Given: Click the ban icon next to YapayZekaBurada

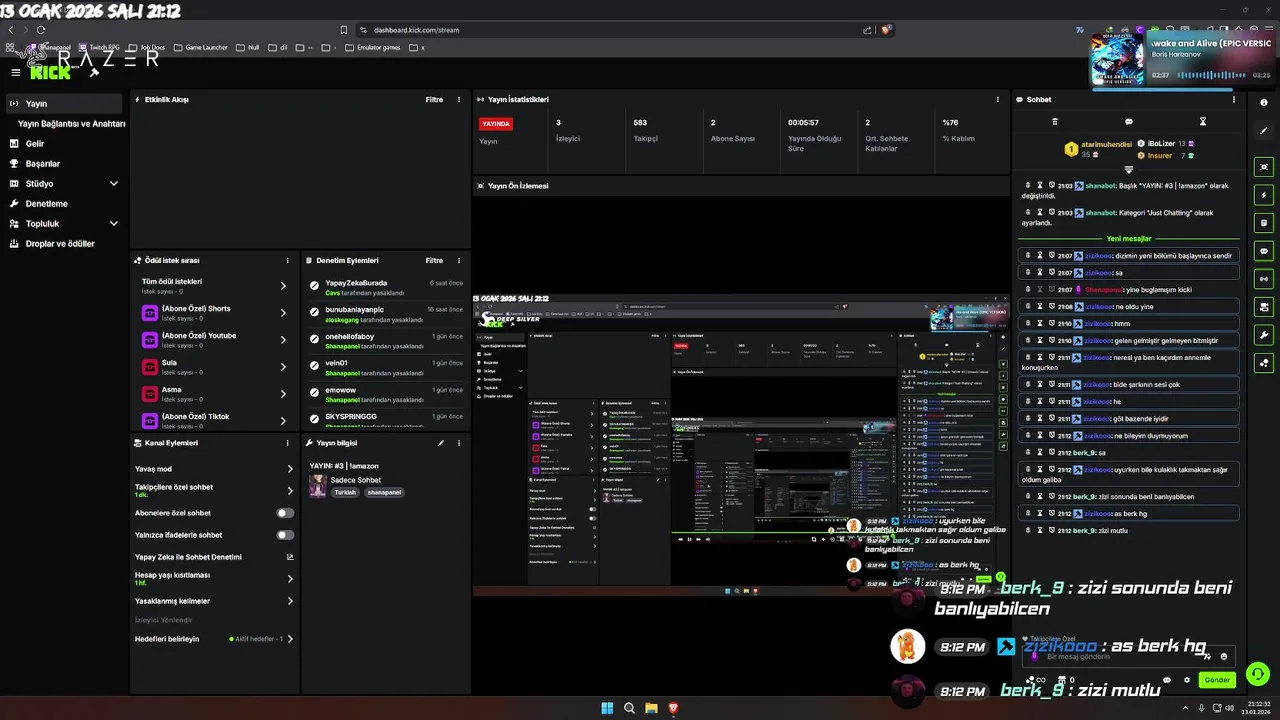Looking at the screenshot, I should coord(314,287).
